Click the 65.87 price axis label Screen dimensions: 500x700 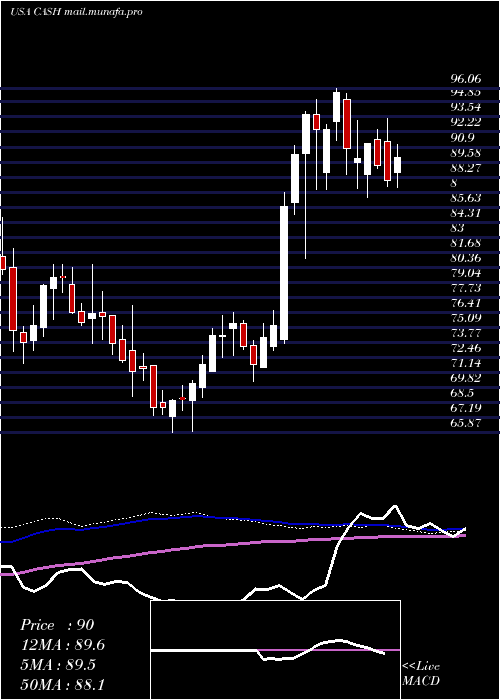466,423
